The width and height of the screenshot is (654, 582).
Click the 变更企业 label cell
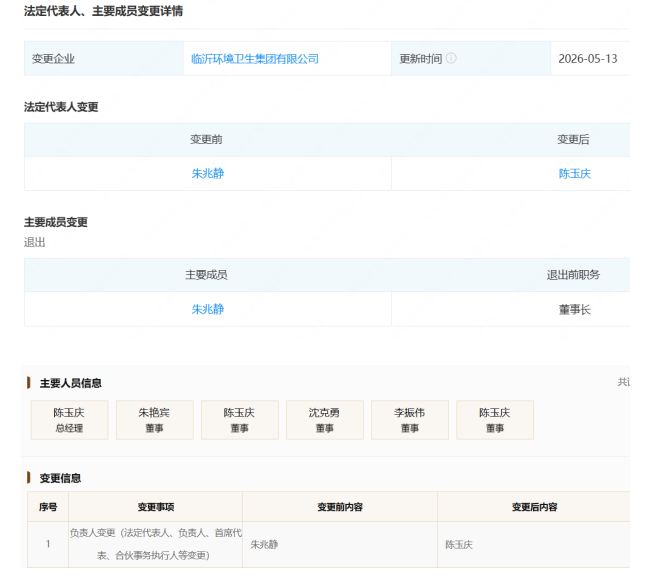click(x=104, y=58)
